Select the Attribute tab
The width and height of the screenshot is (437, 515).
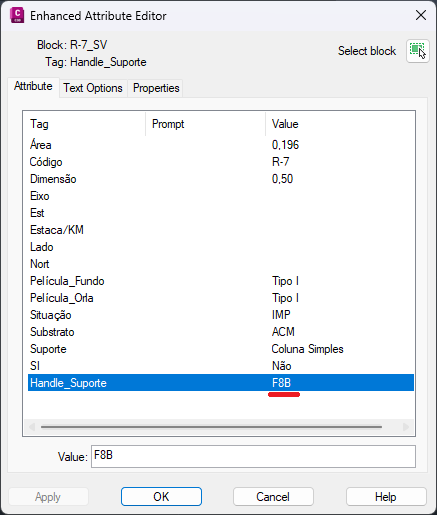point(33,87)
